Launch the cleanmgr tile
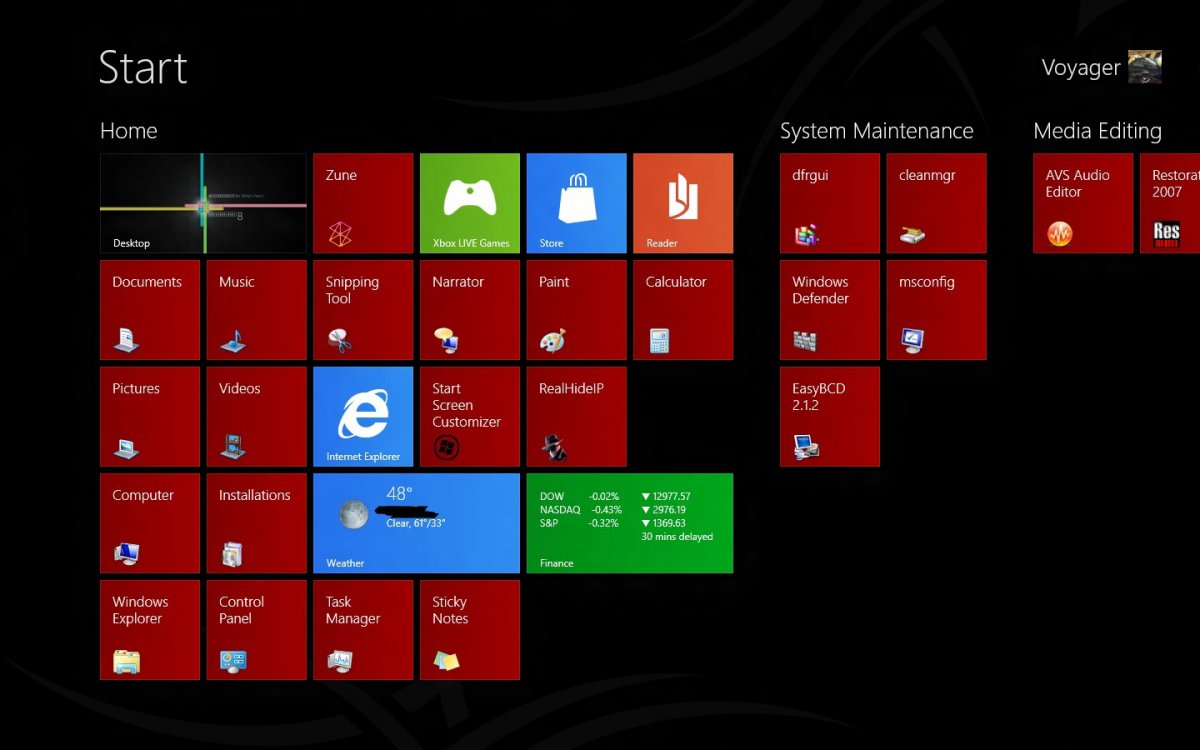The image size is (1200, 750). coord(937,203)
